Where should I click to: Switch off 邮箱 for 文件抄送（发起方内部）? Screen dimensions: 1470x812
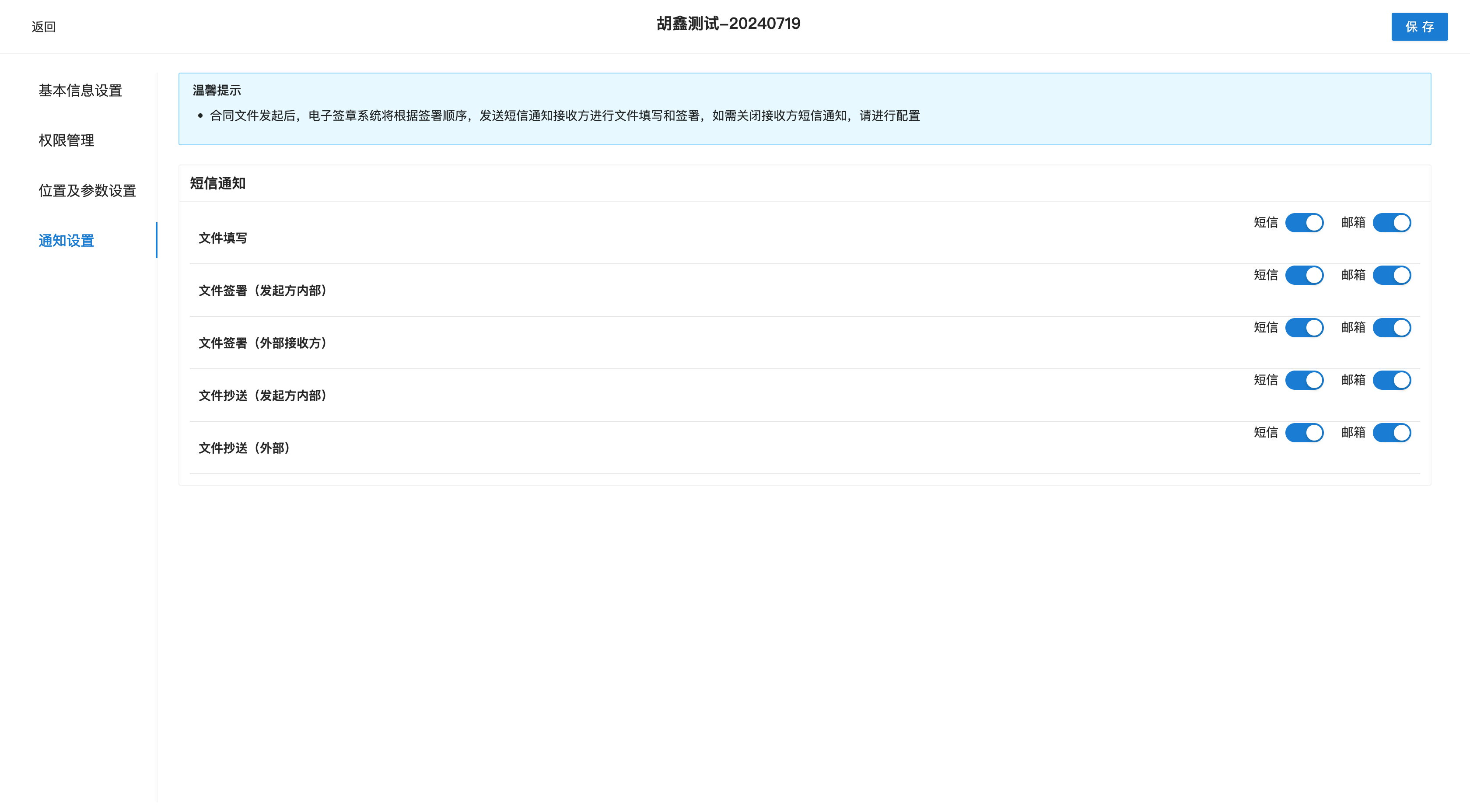coord(1391,380)
